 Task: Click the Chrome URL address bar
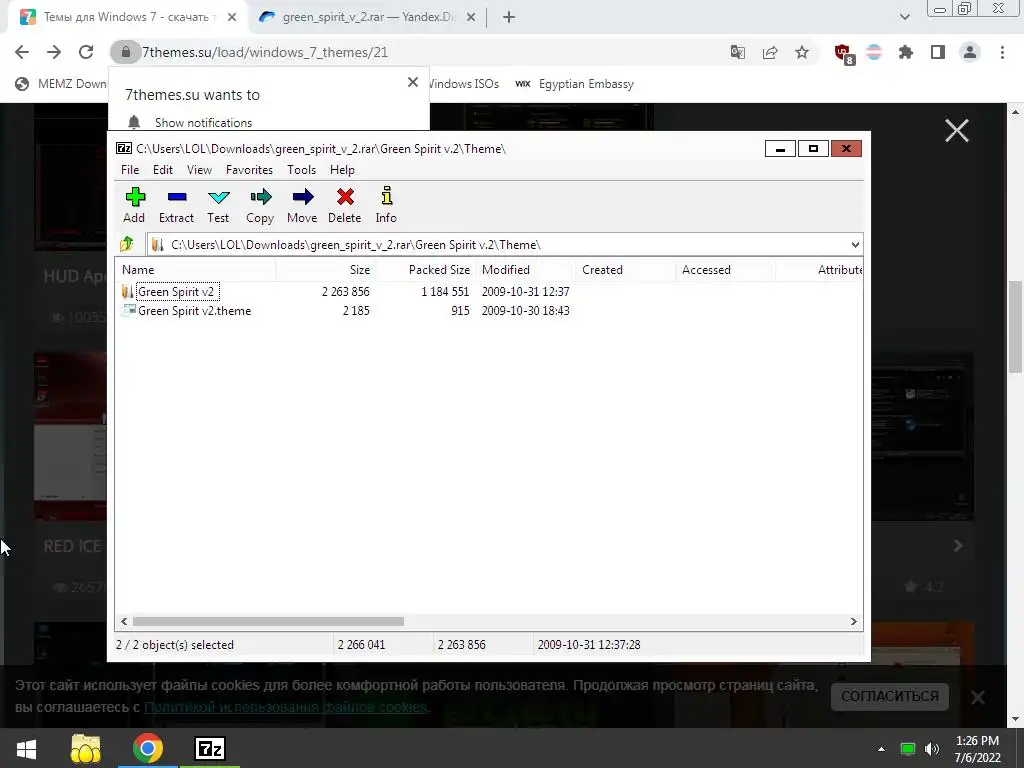click(418, 52)
